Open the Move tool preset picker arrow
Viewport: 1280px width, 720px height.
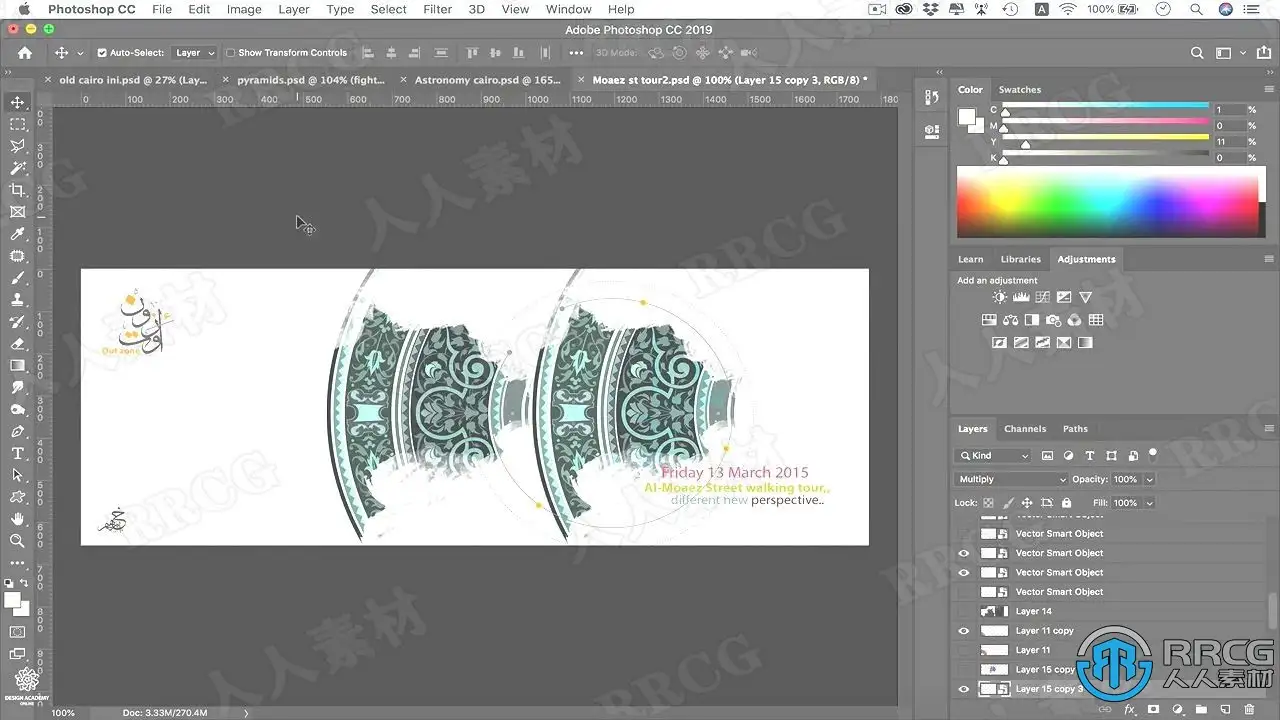coord(80,53)
